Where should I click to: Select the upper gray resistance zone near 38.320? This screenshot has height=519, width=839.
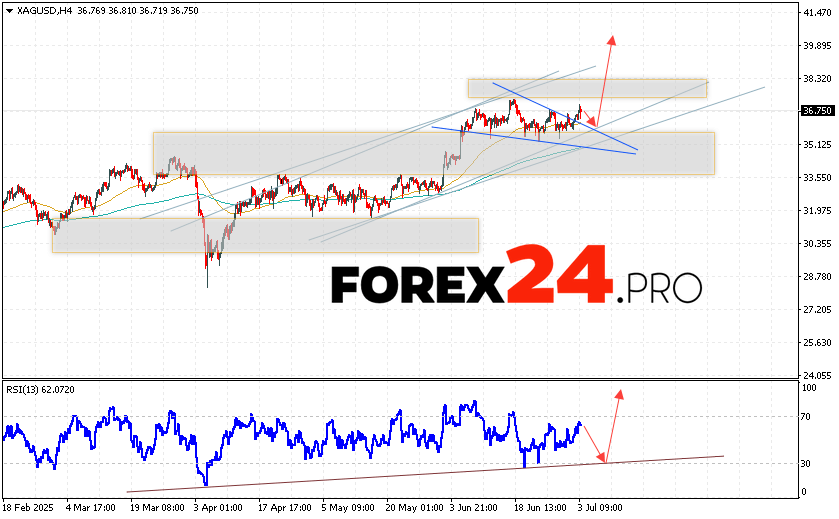(586, 88)
